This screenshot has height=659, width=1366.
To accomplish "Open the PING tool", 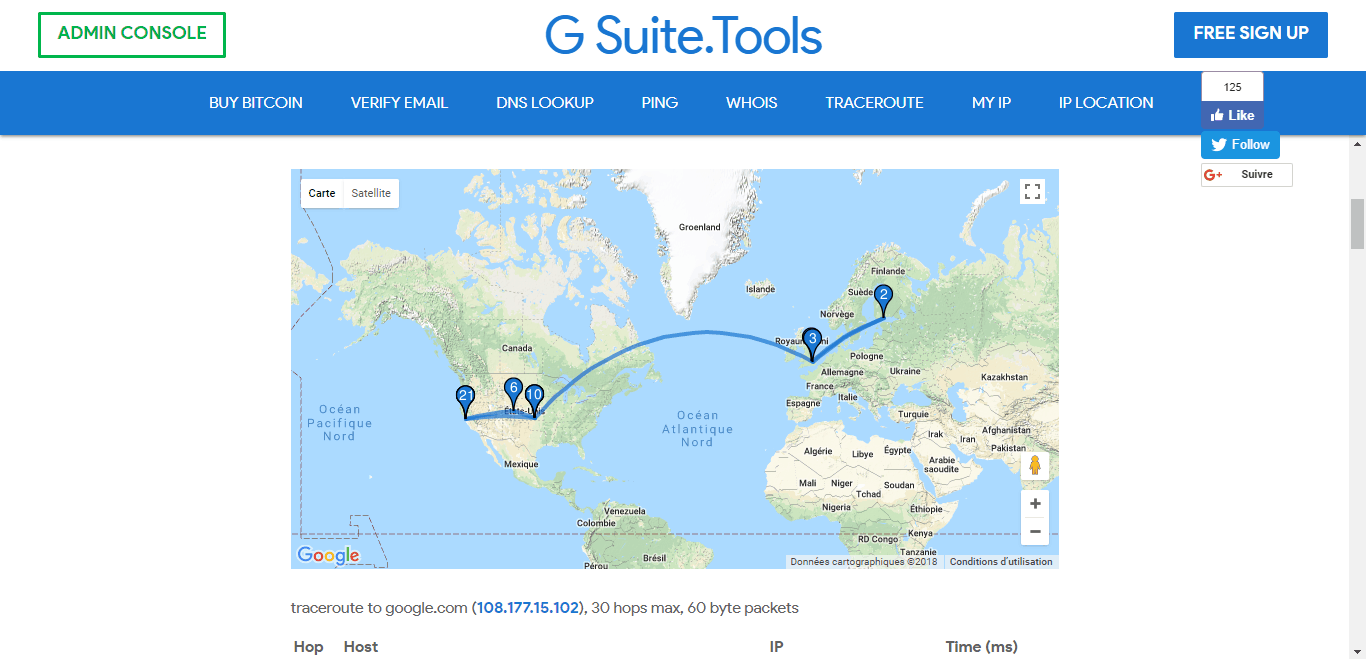I will tap(660, 102).
